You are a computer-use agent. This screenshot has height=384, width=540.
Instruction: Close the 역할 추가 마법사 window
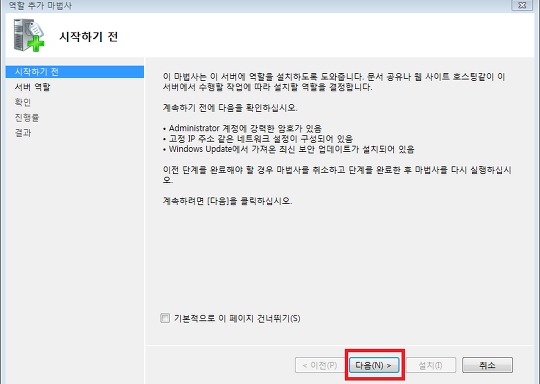tap(522, 5)
